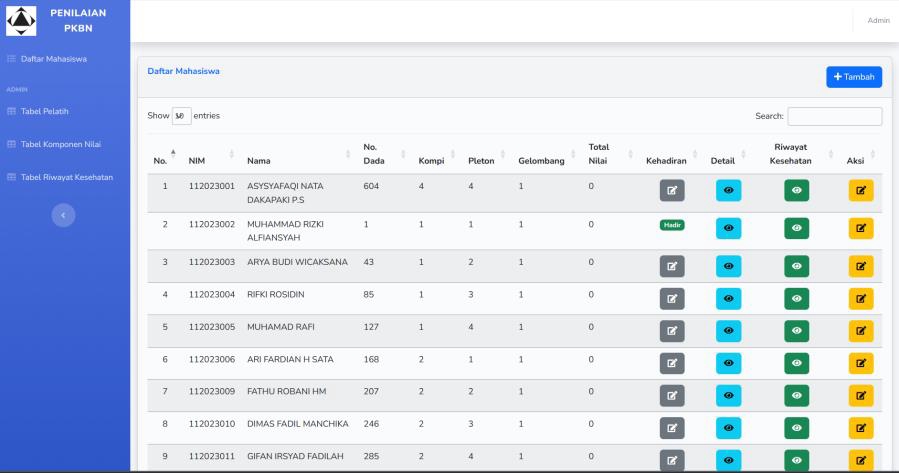Focus the Search input field

(x=834, y=116)
